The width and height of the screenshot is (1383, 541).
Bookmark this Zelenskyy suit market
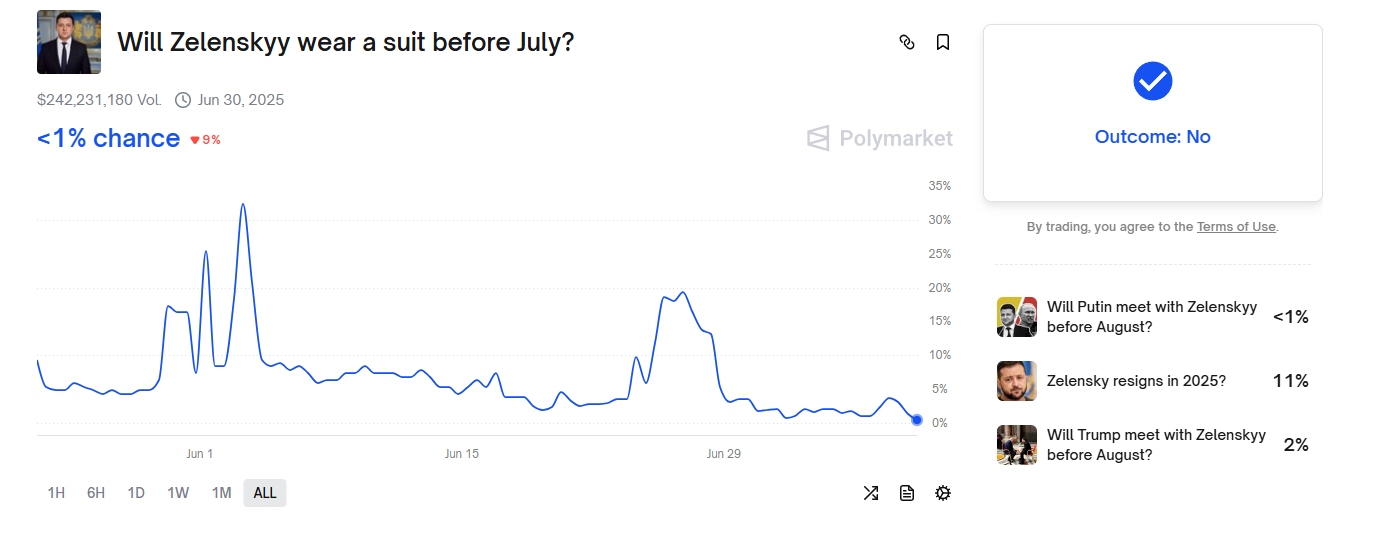tap(942, 42)
